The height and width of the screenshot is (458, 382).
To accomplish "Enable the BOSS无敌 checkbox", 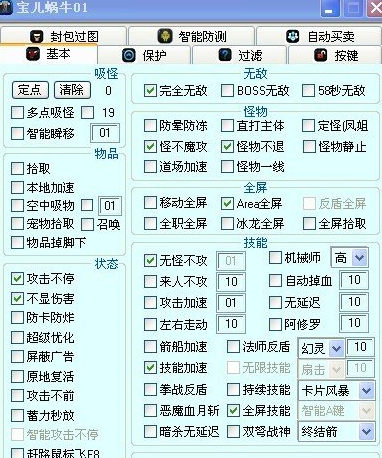I will (227, 90).
